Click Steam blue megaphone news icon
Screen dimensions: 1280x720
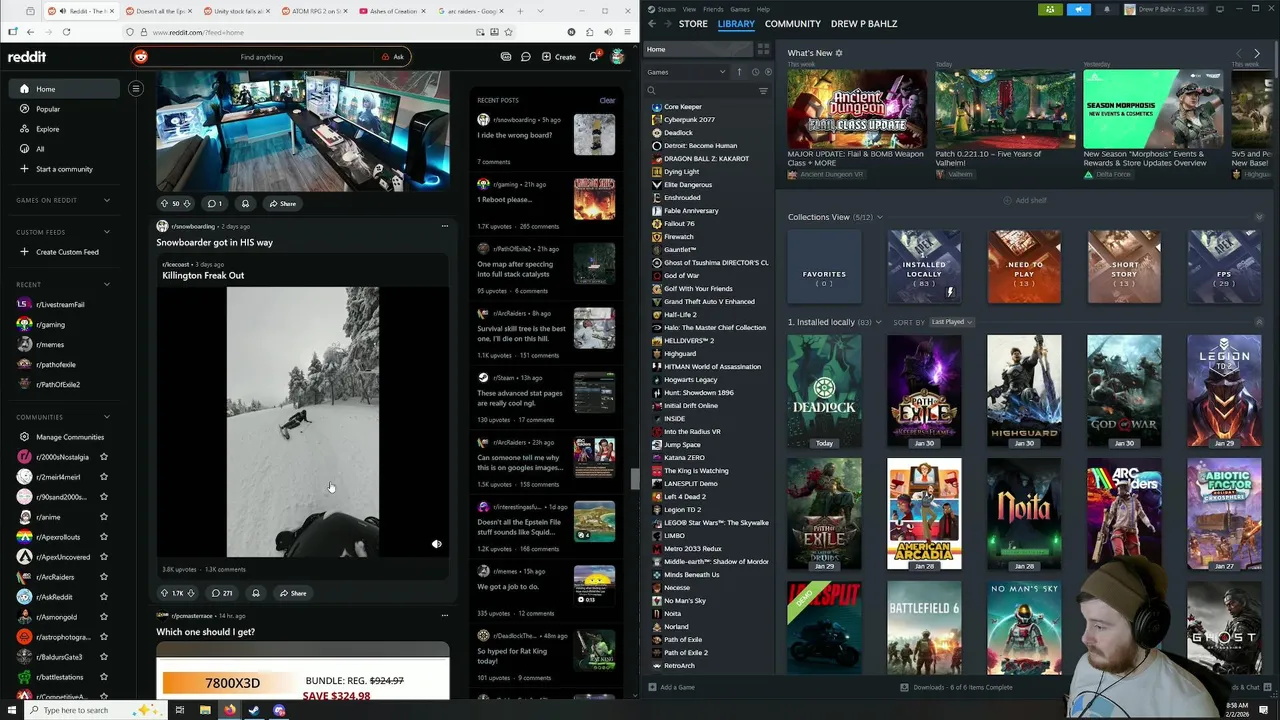pos(1079,9)
